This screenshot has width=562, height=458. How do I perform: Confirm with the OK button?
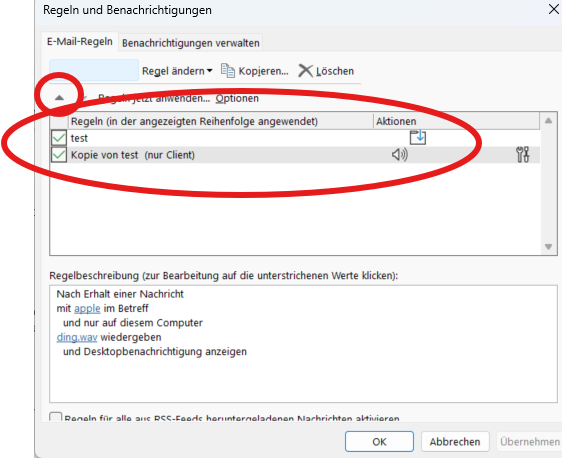(x=379, y=442)
